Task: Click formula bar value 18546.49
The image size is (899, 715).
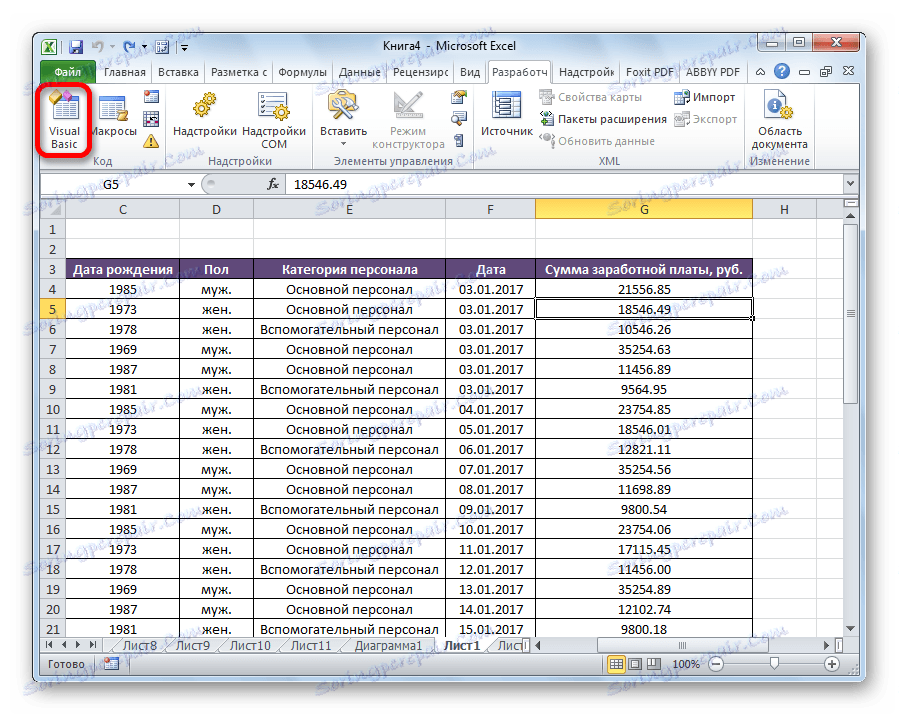Action: click(x=320, y=185)
